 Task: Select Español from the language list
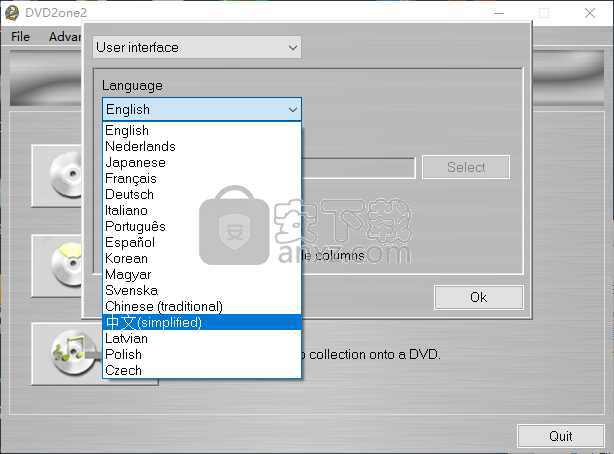[x=202, y=242]
